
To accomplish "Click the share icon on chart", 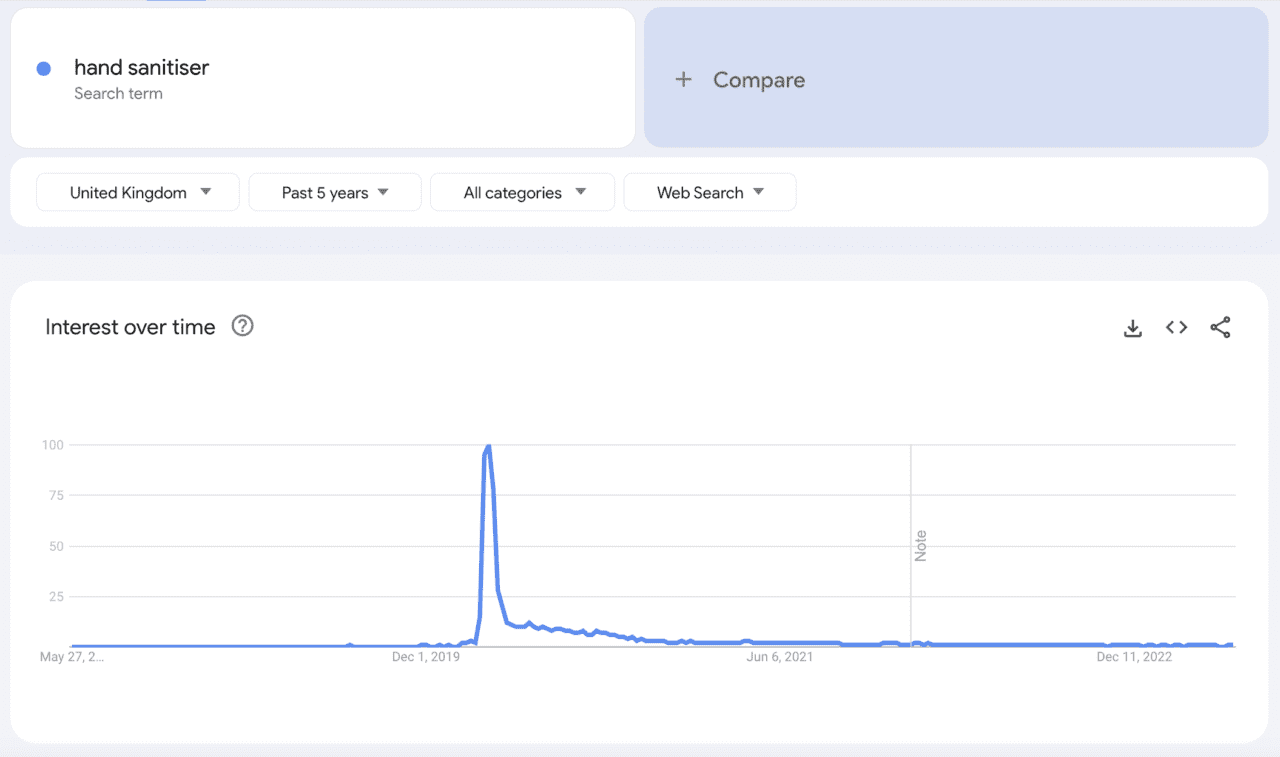I will [x=1220, y=328].
